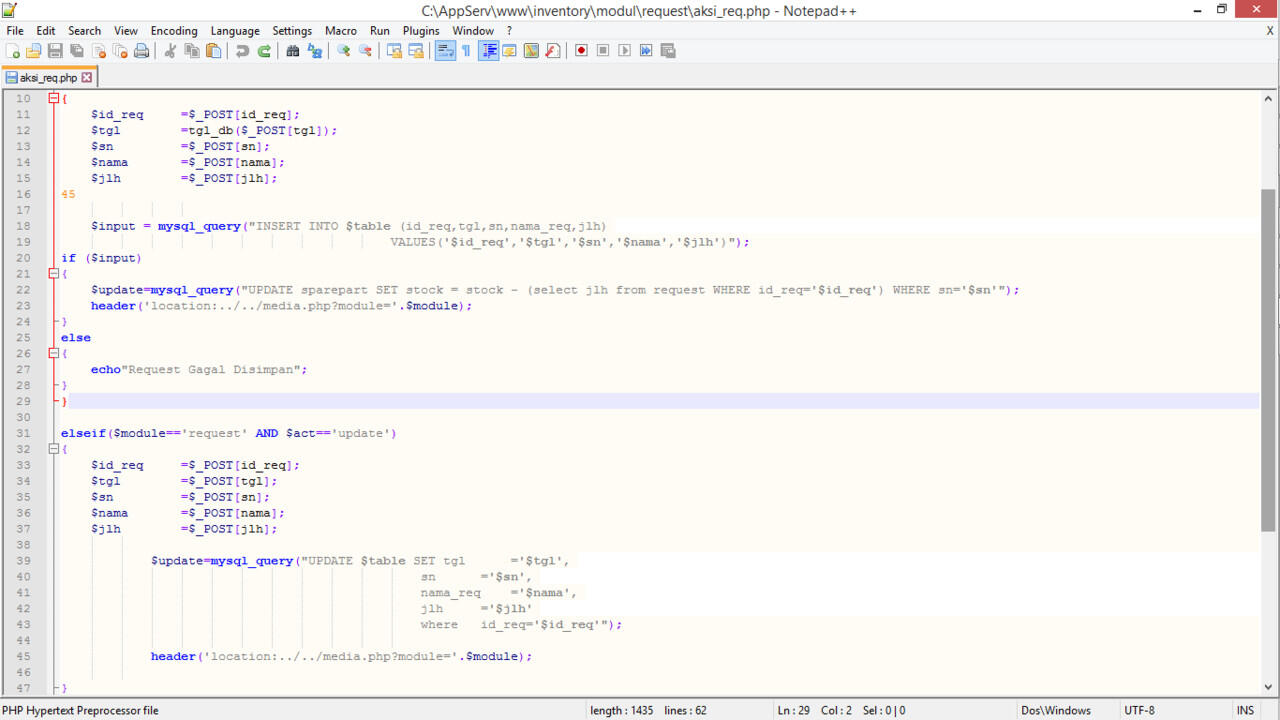Click the Undo arrow icon
The height and width of the screenshot is (720, 1280).
[x=242, y=51]
